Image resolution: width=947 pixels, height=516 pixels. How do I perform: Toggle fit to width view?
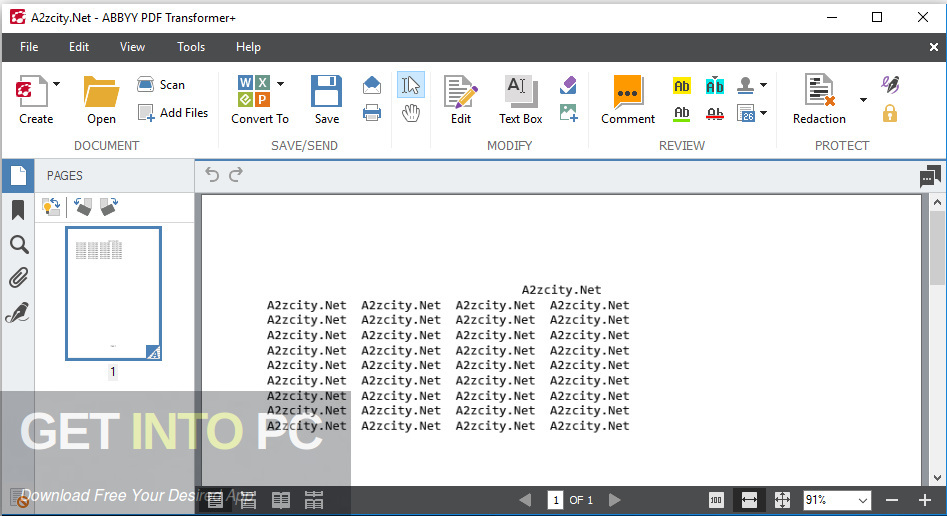pyautogui.click(x=749, y=500)
